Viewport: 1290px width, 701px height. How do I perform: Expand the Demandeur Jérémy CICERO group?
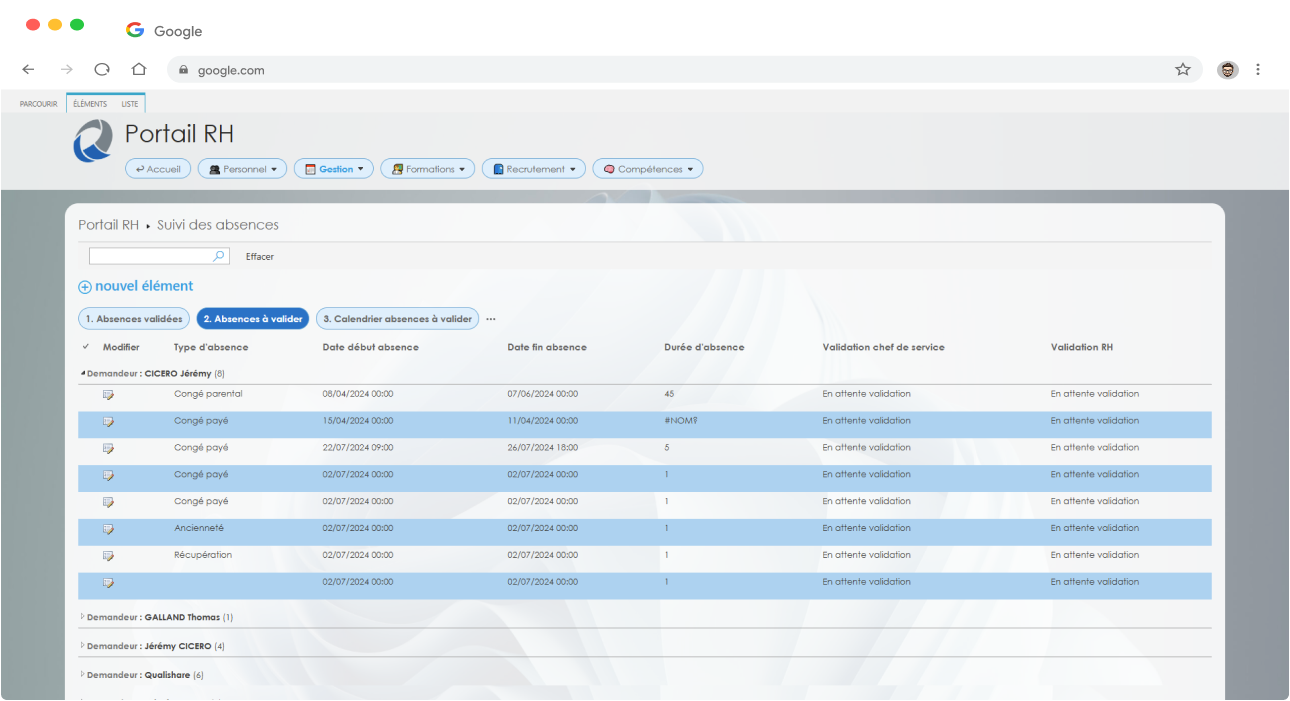click(x=83, y=646)
